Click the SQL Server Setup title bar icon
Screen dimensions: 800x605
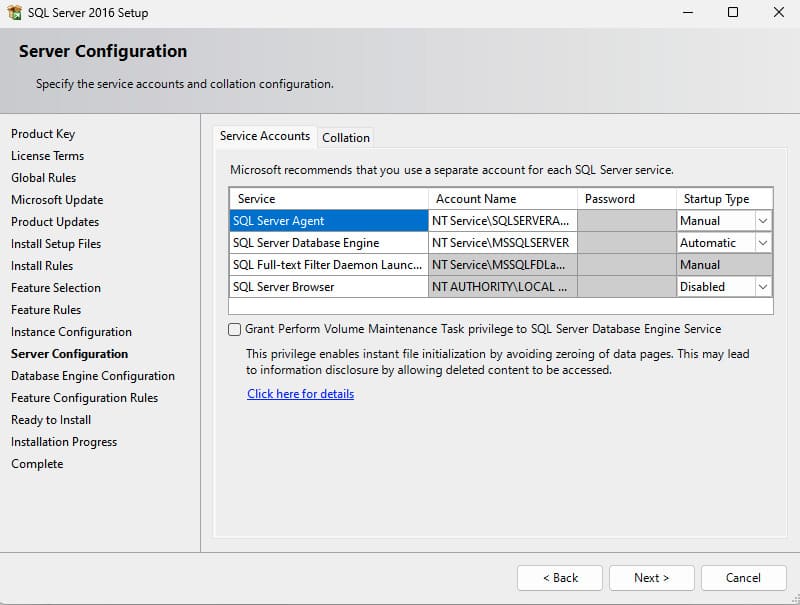14,13
